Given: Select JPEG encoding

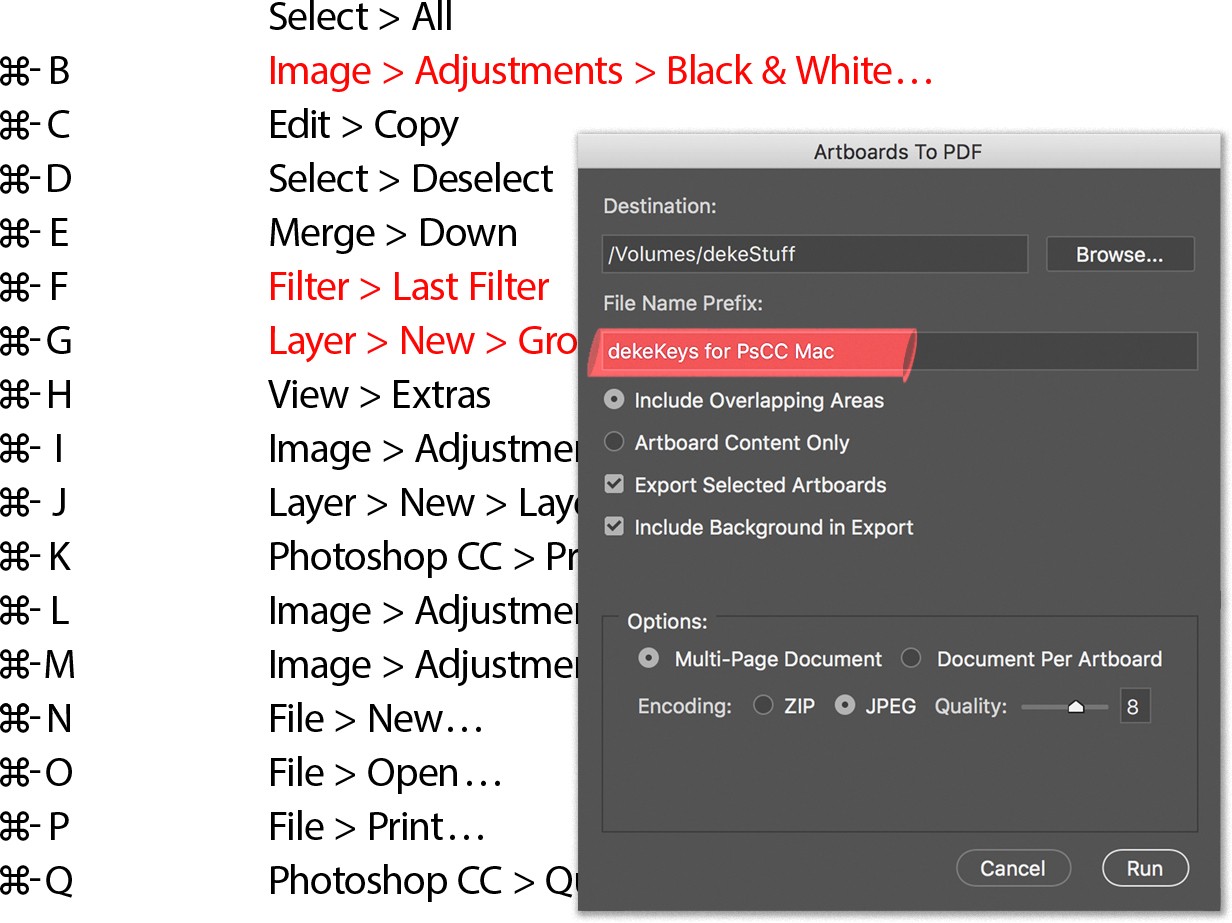Looking at the screenshot, I should (x=846, y=706).
